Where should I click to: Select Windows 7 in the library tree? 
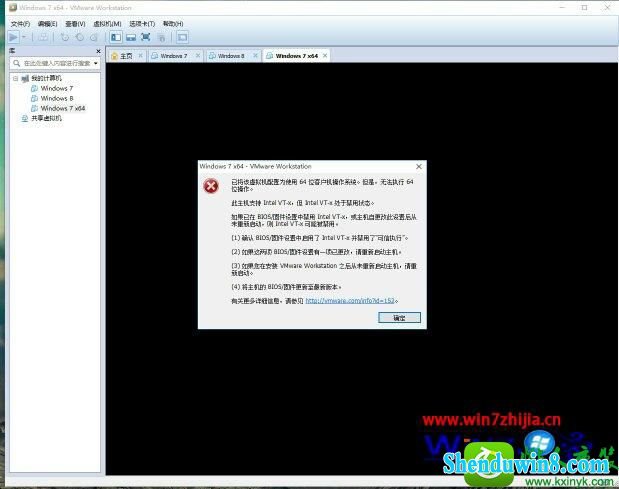(x=57, y=88)
